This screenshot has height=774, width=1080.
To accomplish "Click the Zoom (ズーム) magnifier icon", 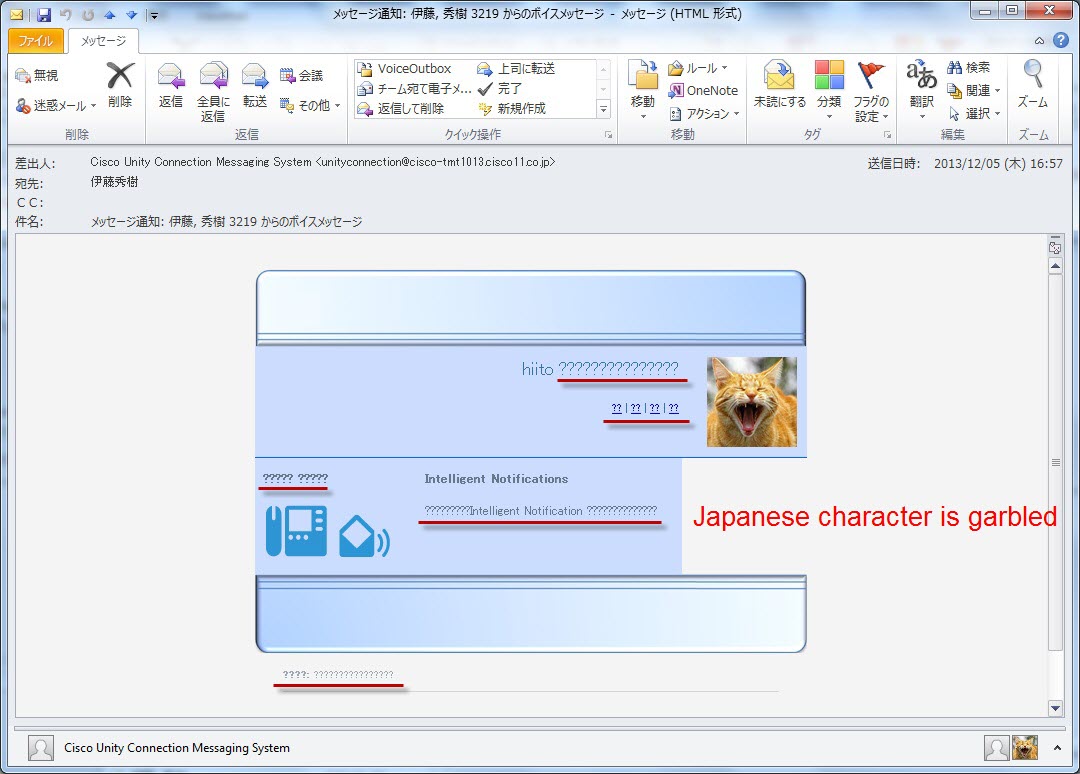I will tap(1032, 84).
